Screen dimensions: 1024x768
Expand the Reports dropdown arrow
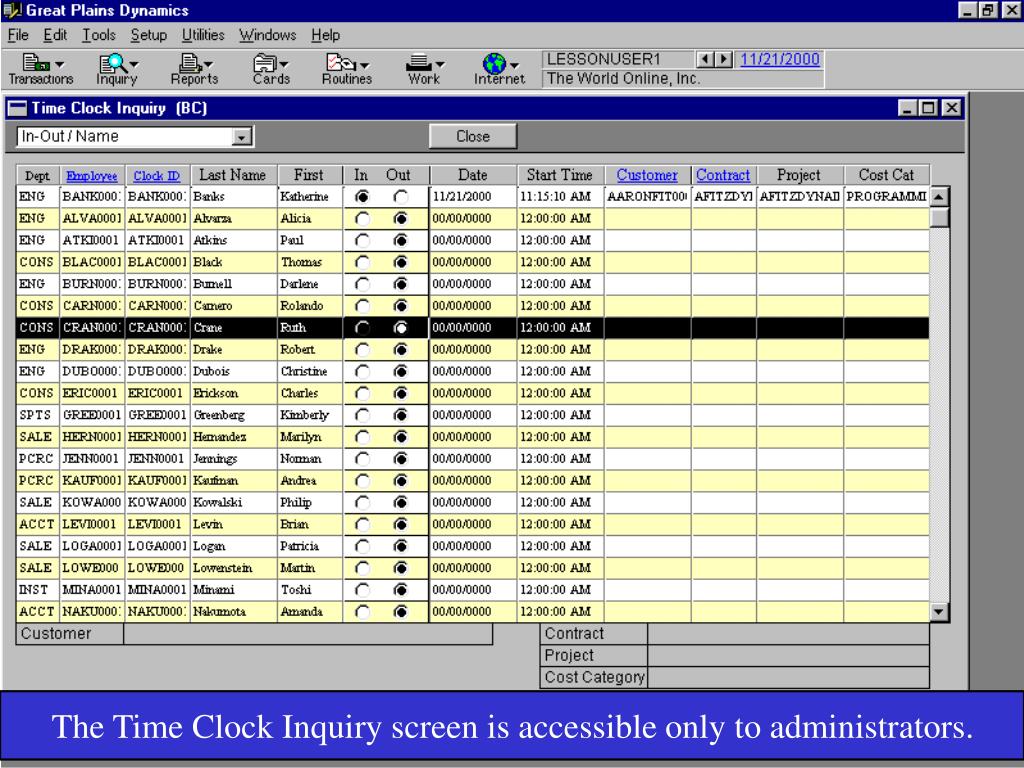[x=208, y=65]
